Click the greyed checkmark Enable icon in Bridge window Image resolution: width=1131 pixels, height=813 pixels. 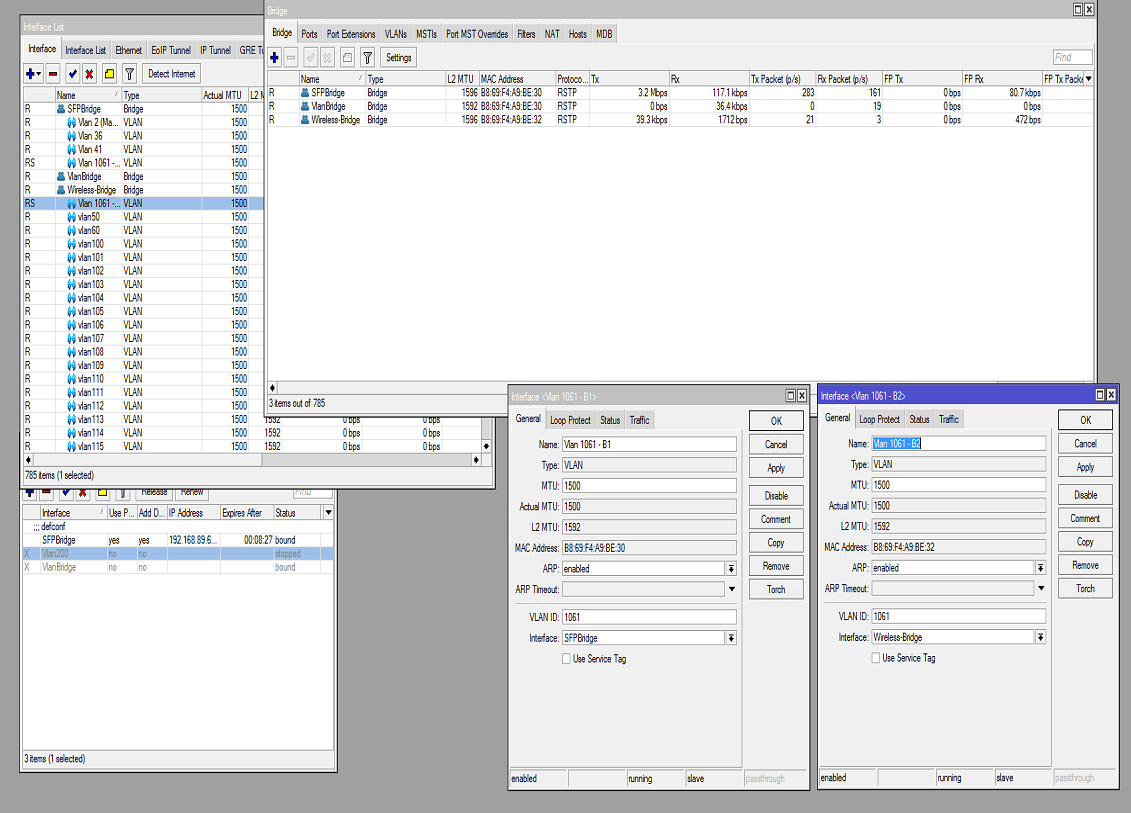pos(310,58)
